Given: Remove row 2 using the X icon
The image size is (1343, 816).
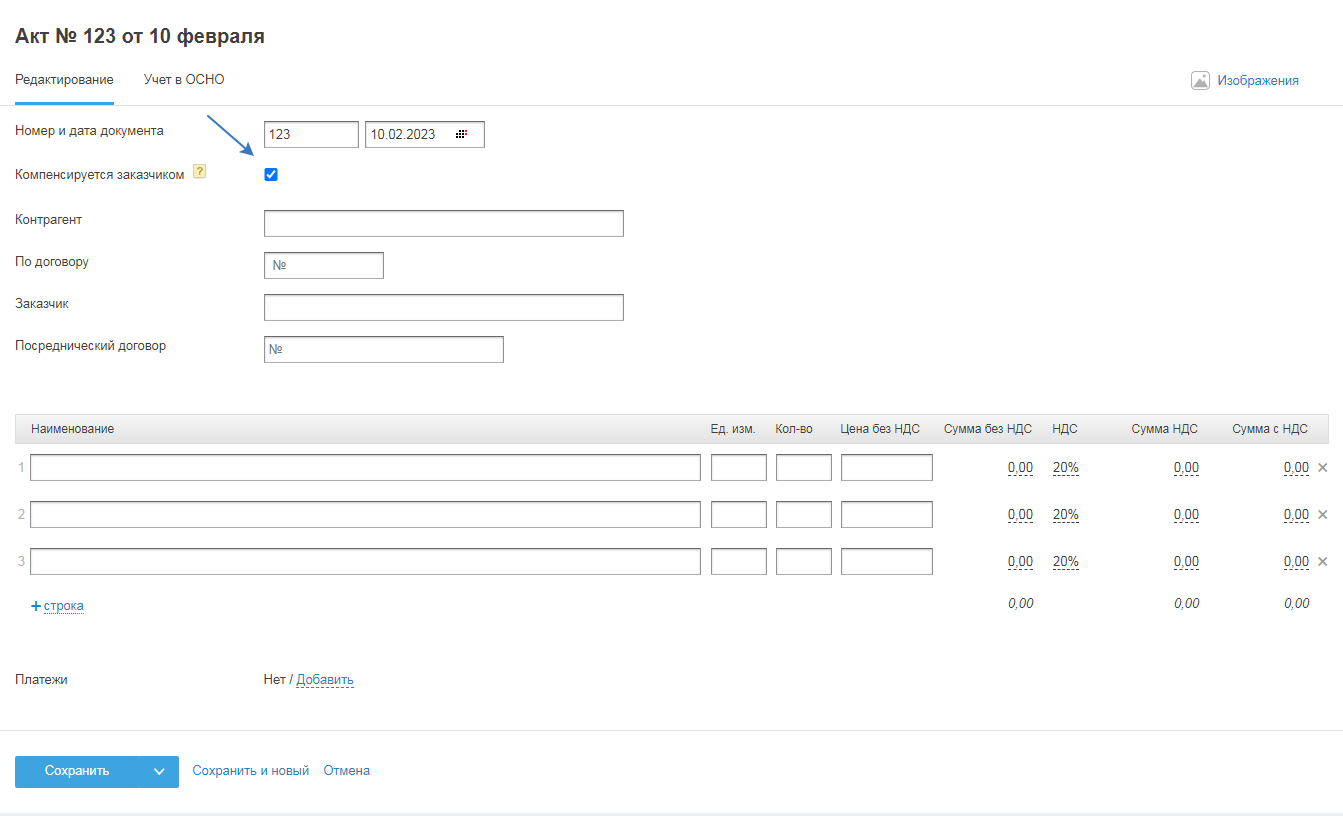Looking at the screenshot, I should pyautogui.click(x=1322, y=514).
